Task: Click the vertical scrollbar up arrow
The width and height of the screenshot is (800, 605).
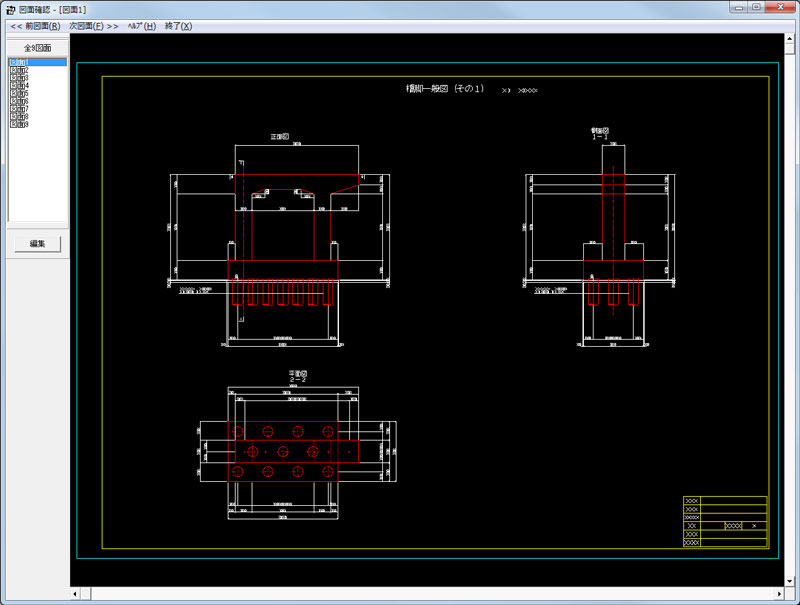Action: pyautogui.click(x=790, y=39)
